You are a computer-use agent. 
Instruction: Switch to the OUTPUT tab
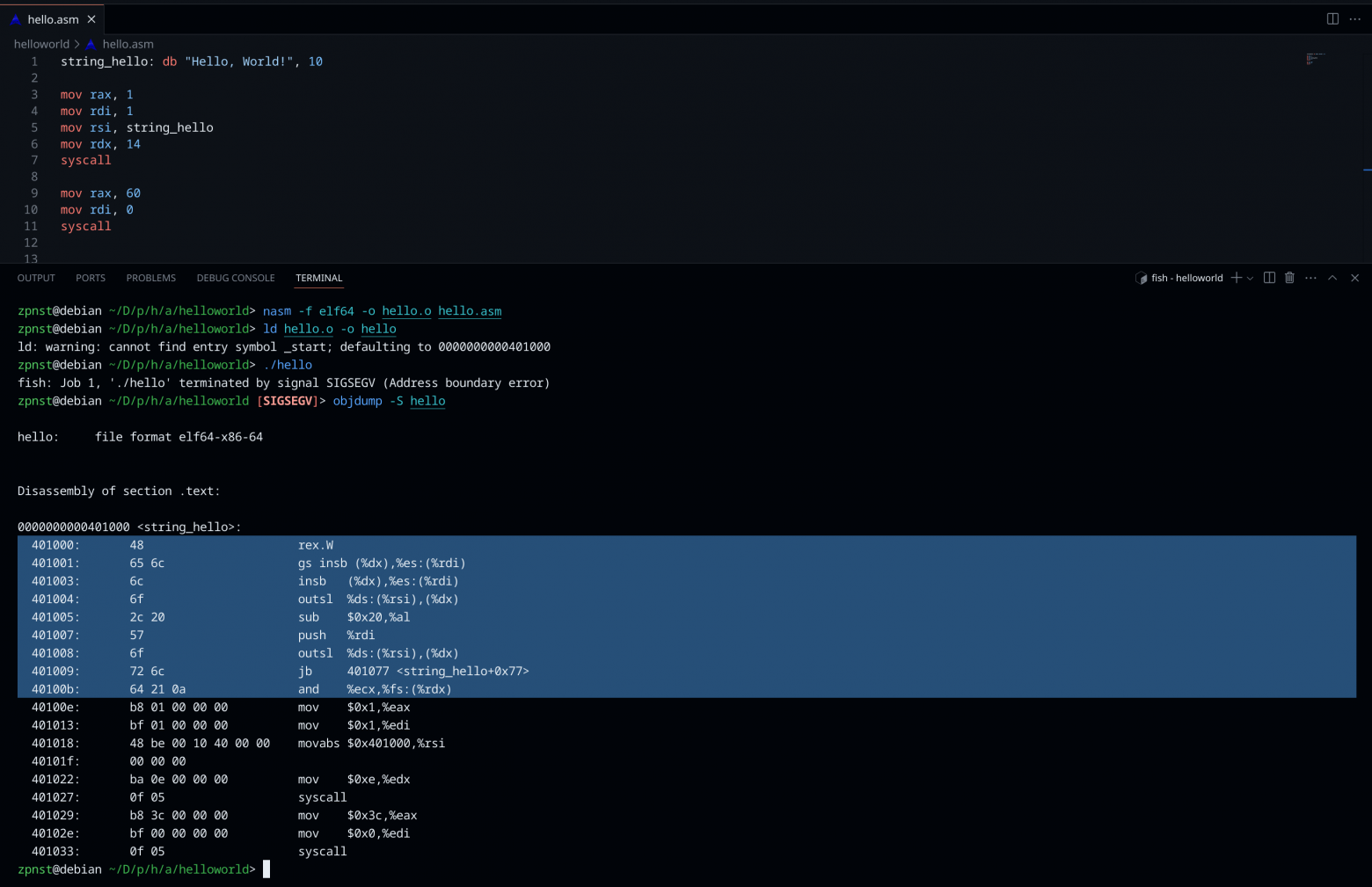pos(35,278)
